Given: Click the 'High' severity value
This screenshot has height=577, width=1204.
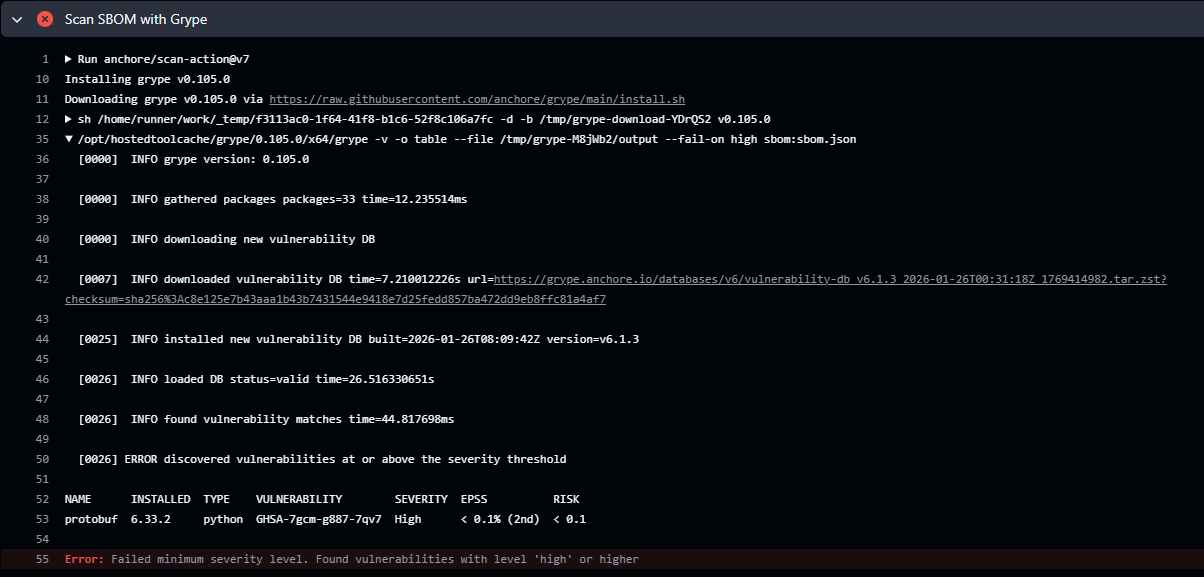Looking at the screenshot, I should (x=408, y=519).
